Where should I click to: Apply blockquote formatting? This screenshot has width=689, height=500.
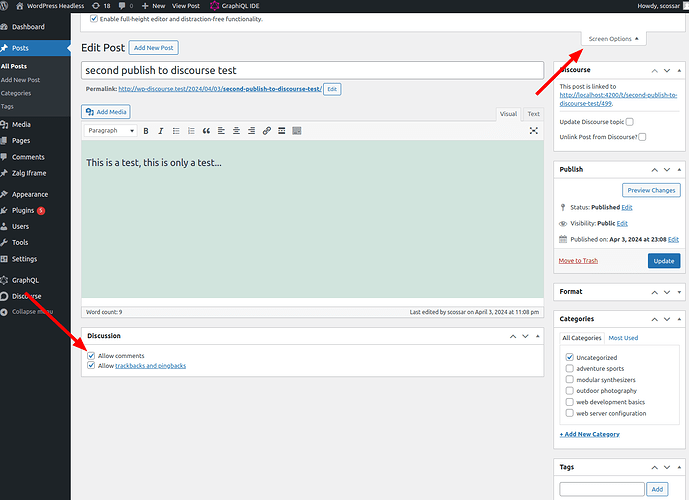coord(206,131)
